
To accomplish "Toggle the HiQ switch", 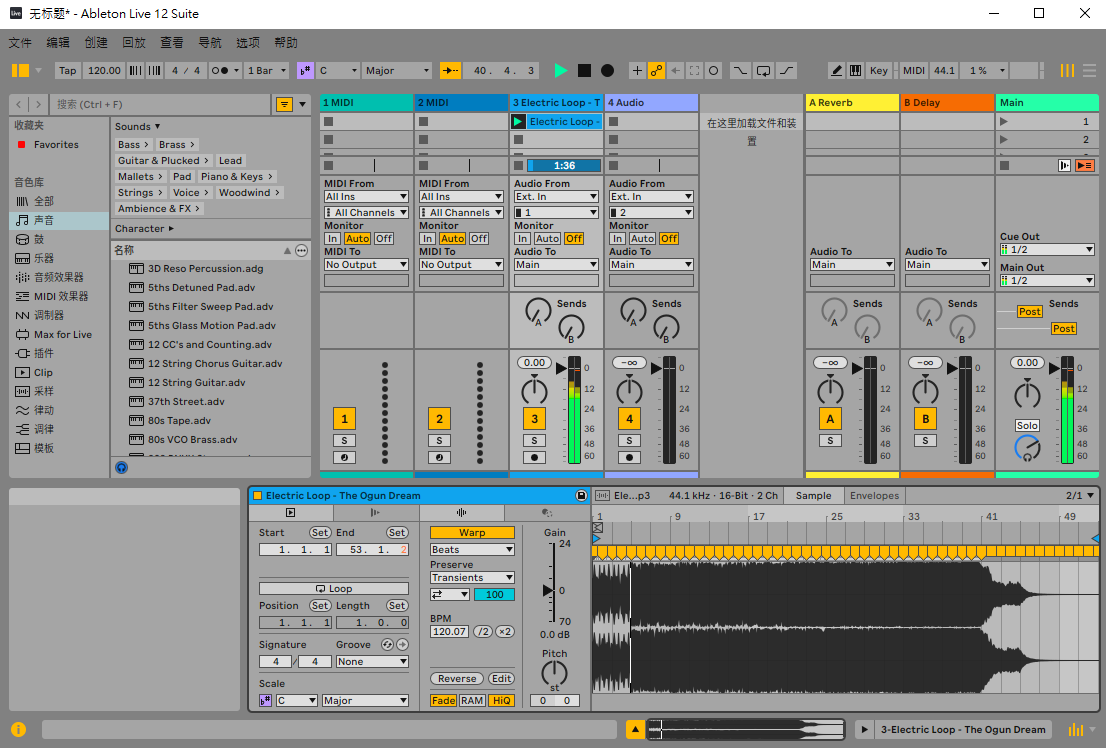I will [502, 701].
